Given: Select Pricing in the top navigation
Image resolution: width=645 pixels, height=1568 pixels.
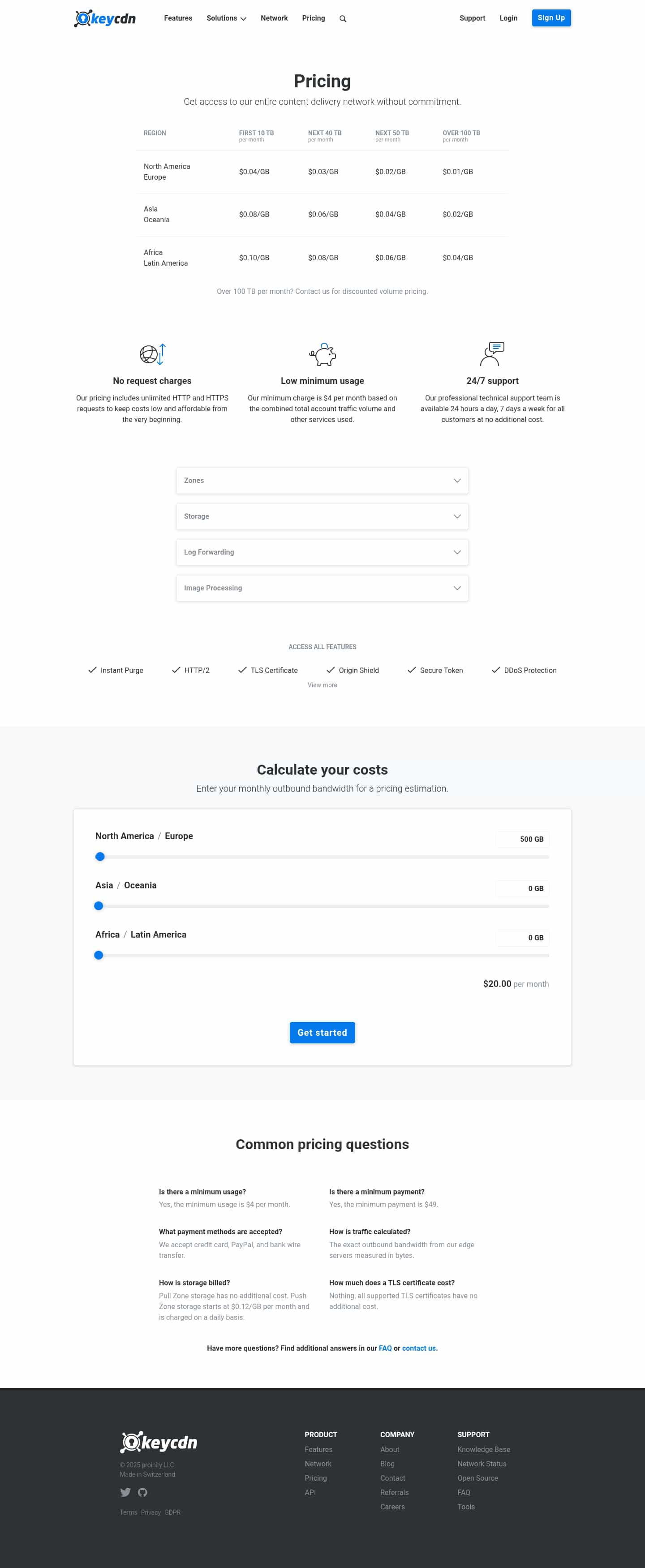Looking at the screenshot, I should [314, 18].
